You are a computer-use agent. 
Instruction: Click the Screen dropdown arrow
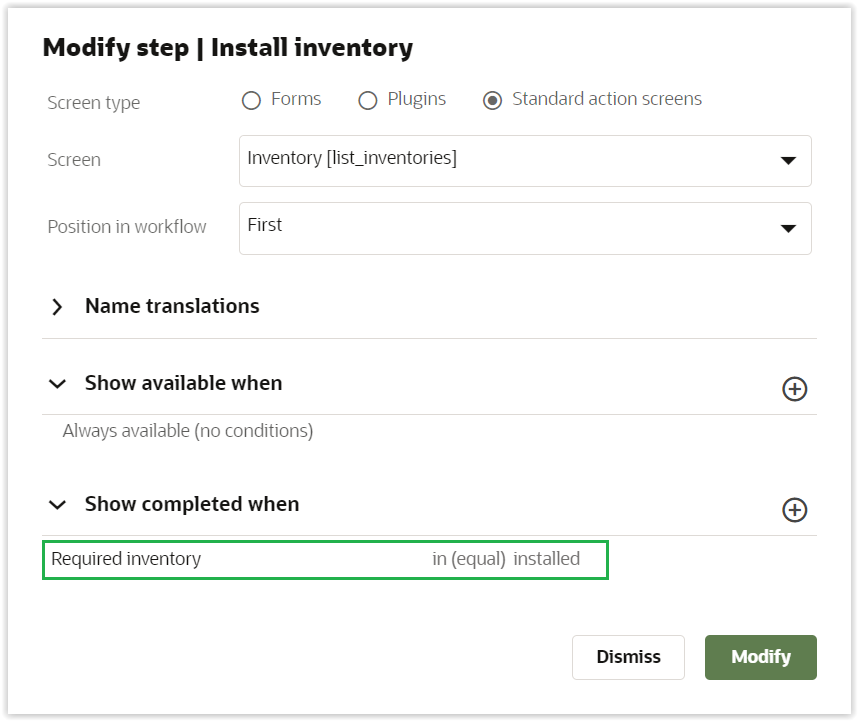(x=788, y=161)
